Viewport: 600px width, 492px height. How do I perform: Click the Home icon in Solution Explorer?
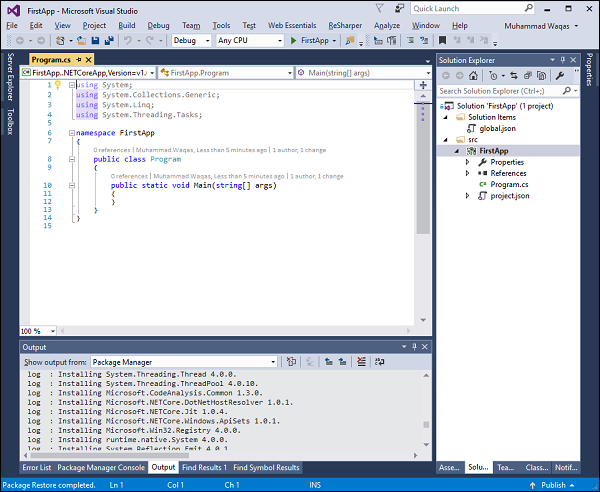pos(474,76)
